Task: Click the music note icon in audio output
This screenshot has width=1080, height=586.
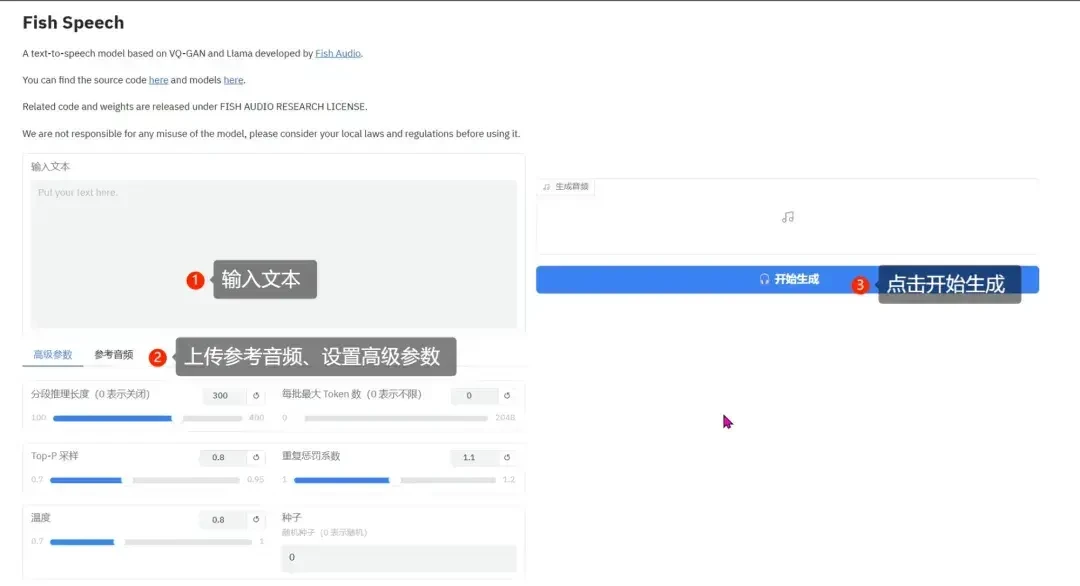Action: click(788, 217)
